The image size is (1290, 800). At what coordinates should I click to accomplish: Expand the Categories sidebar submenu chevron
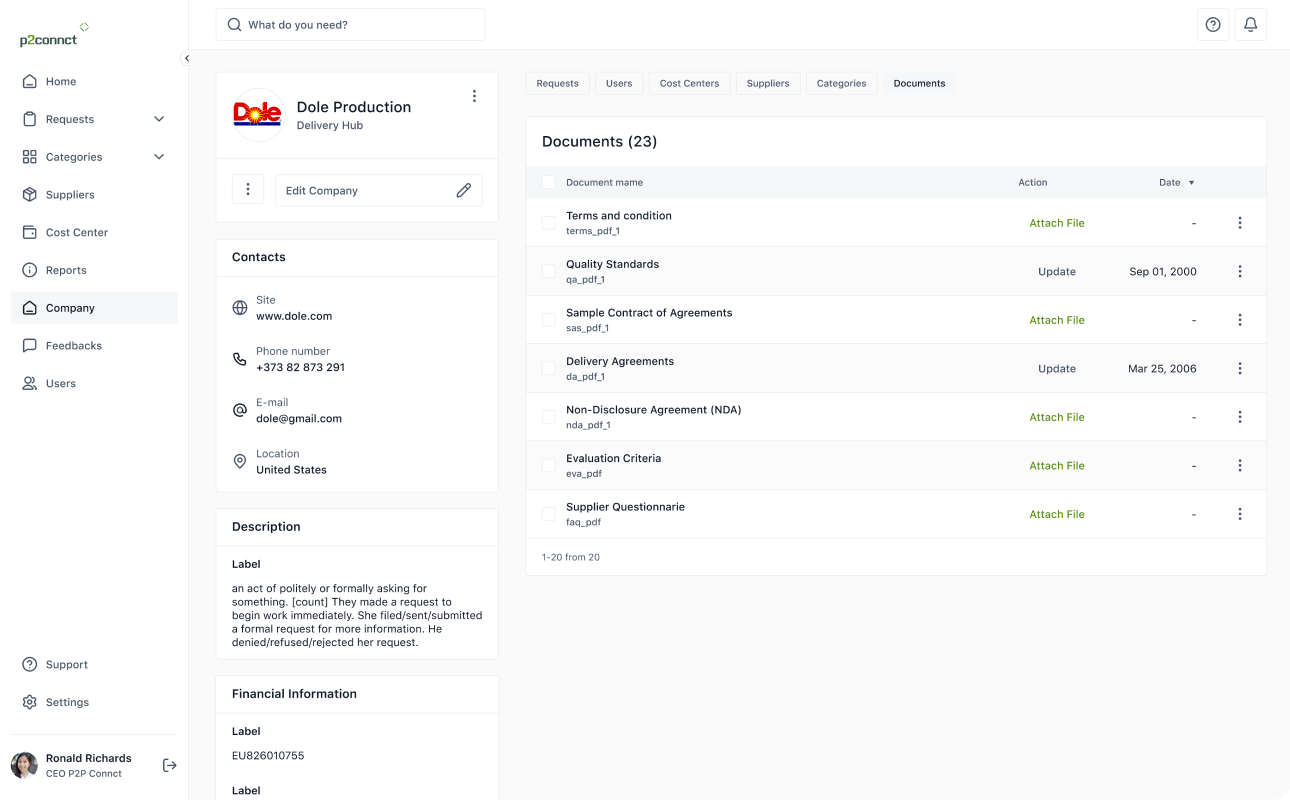click(159, 157)
